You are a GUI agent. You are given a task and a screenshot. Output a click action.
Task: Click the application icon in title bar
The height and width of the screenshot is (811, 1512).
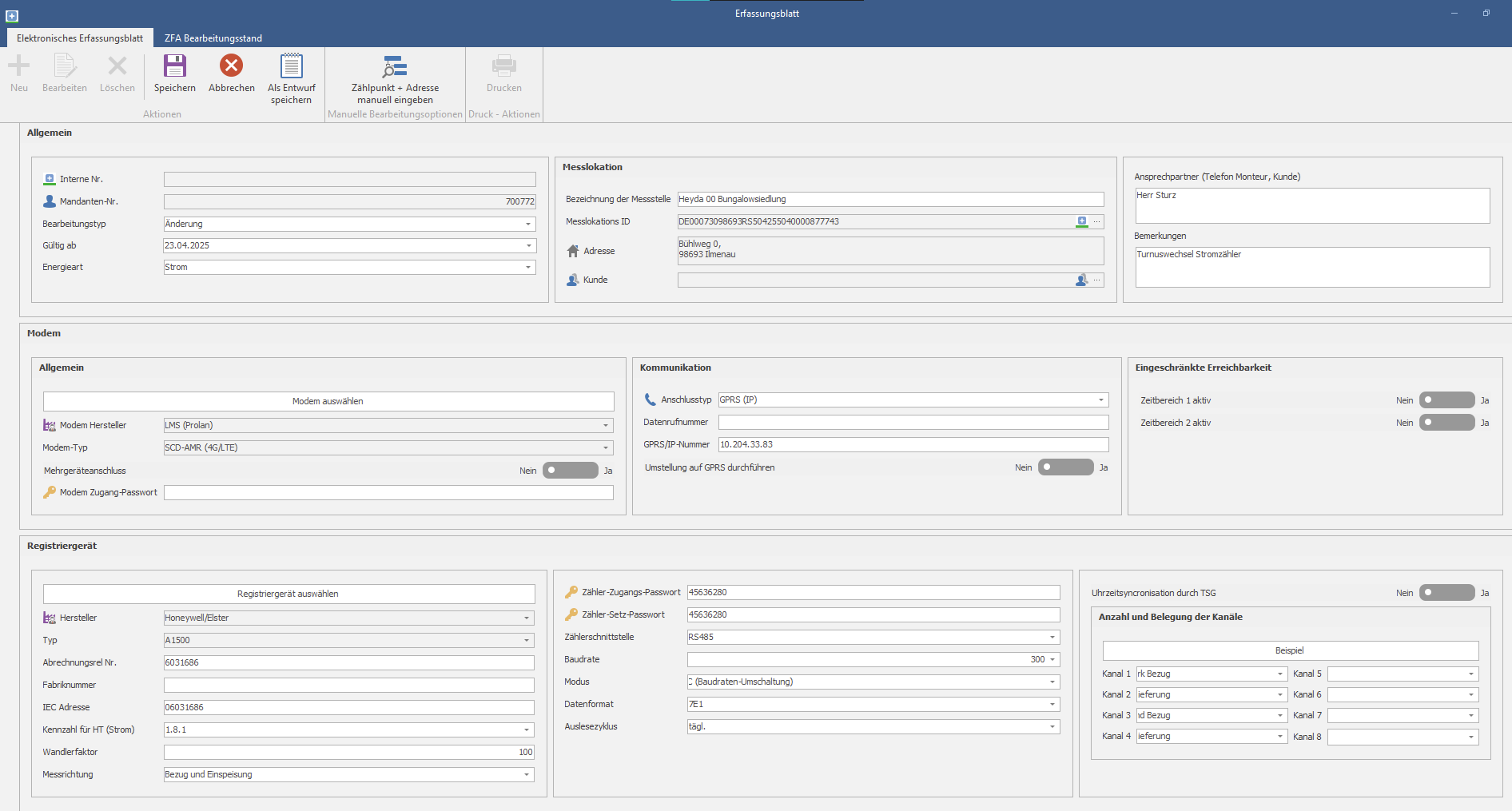tap(12, 15)
